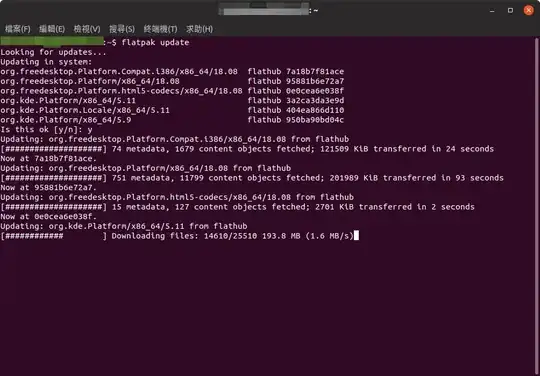The image size is (540, 376).
Task: Click the hash 7a18b7f81ace in the update list
Action: 315,71
